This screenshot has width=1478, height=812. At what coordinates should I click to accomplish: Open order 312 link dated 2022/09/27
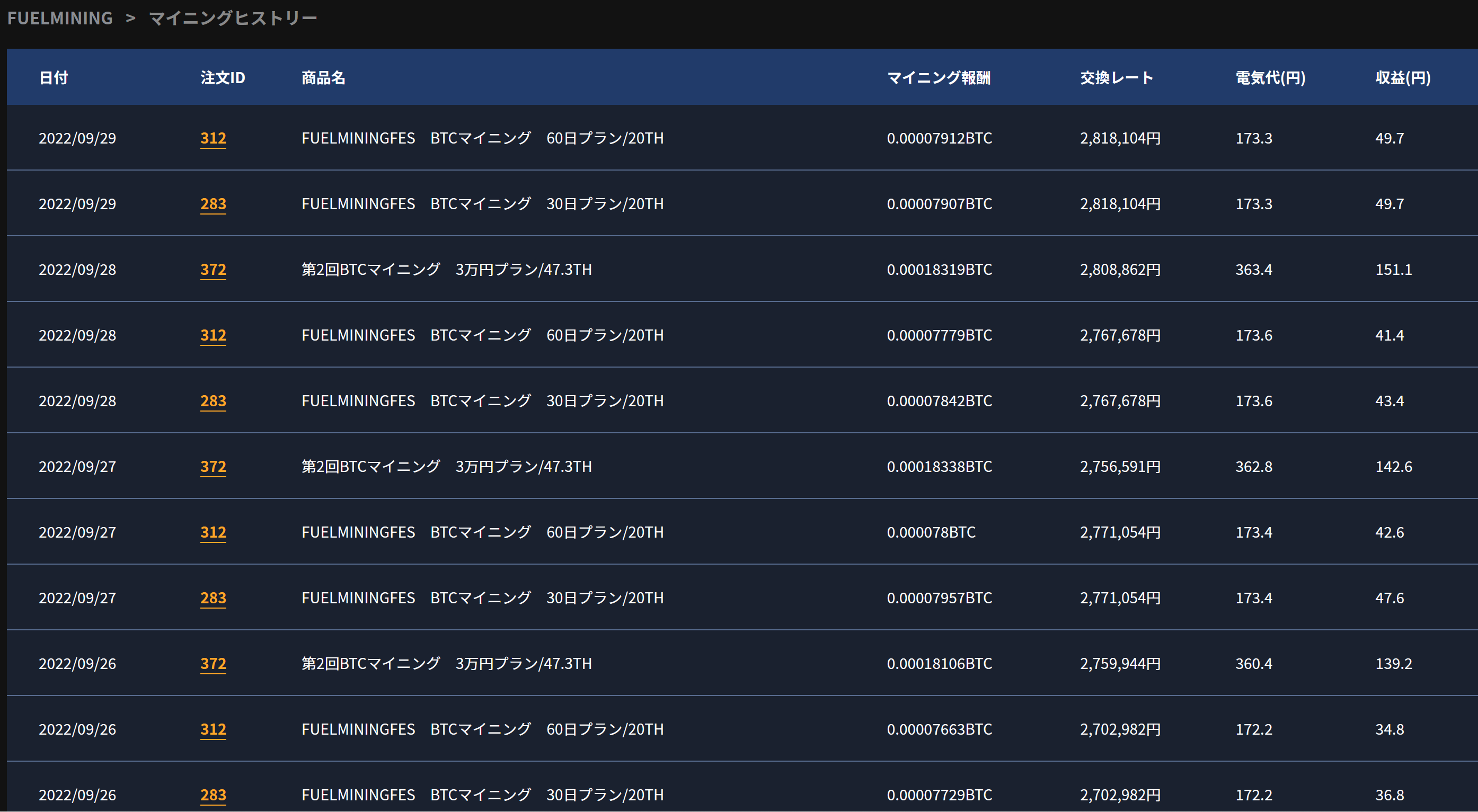(x=213, y=532)
